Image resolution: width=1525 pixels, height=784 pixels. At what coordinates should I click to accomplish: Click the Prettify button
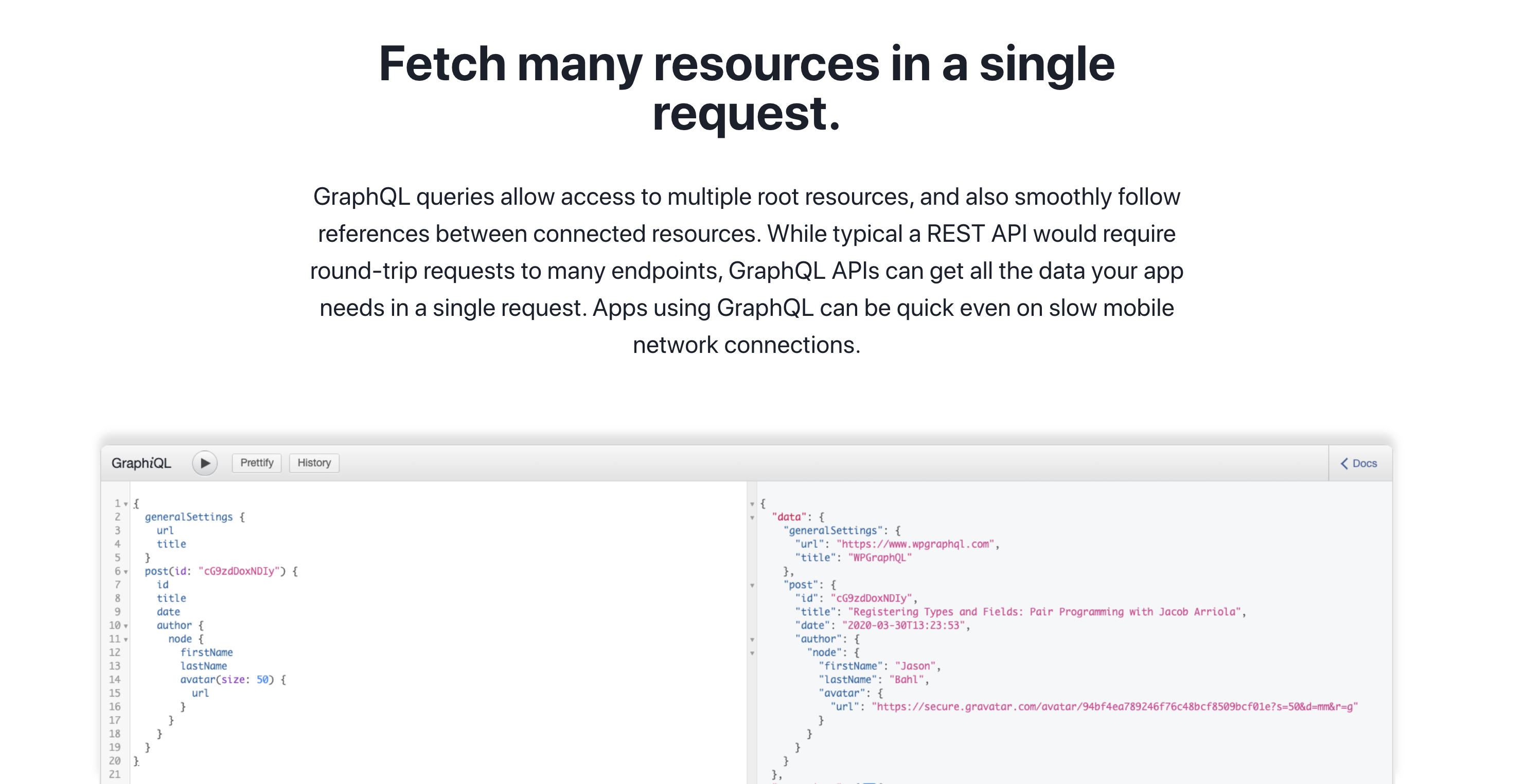click(x=257, y=462)
